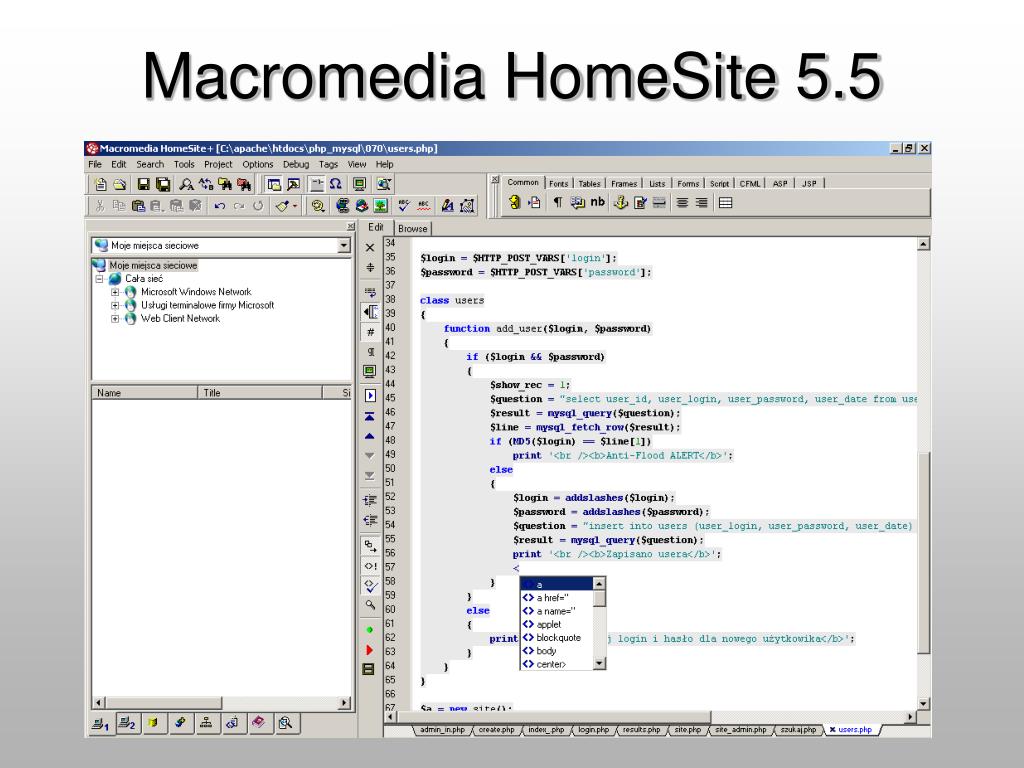1024x768 pixels.
Task: Toggle the Resource window icon
Action: click(274, 184)
